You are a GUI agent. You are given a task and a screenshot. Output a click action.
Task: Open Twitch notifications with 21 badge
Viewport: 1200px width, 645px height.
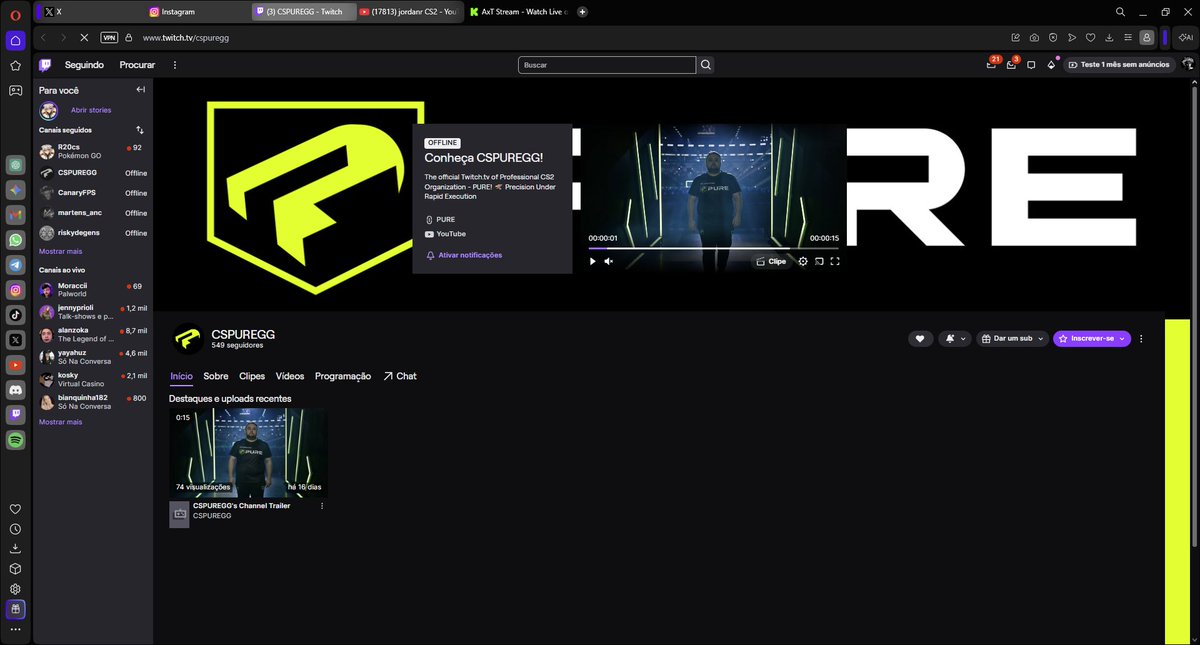(x=992, y=64)
